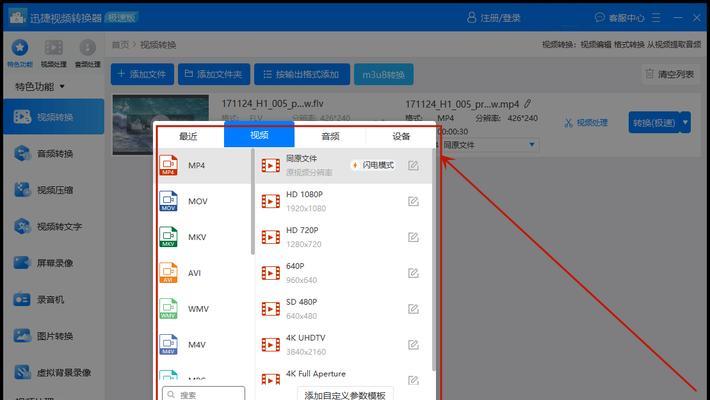This screenshot has width=710, height=400.
Task: Switch to the 音频 tab
Action: click(x=330, y=136)
